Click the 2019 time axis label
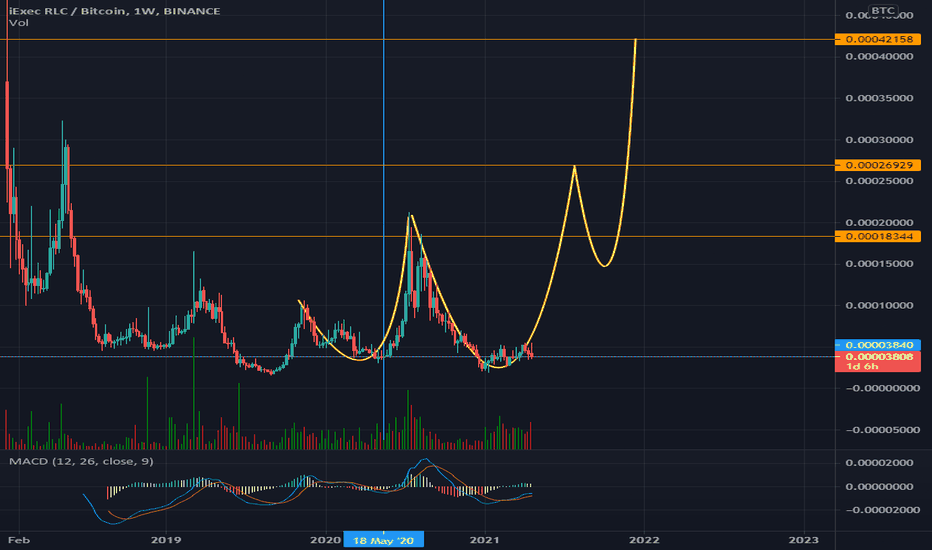 (x=166, y=540)
